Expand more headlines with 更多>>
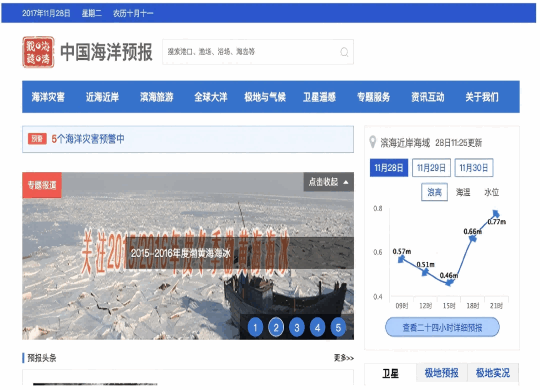540x390 pixels. click(x=343, y=358)
